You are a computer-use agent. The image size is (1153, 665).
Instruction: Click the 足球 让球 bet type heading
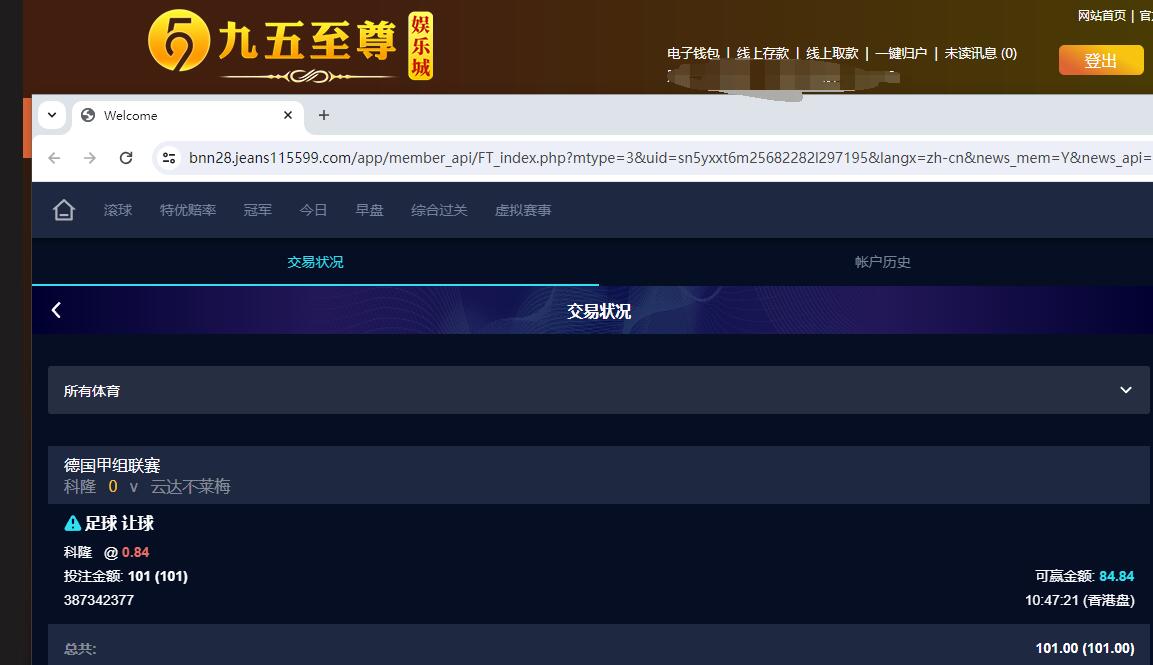pos(119,524)
